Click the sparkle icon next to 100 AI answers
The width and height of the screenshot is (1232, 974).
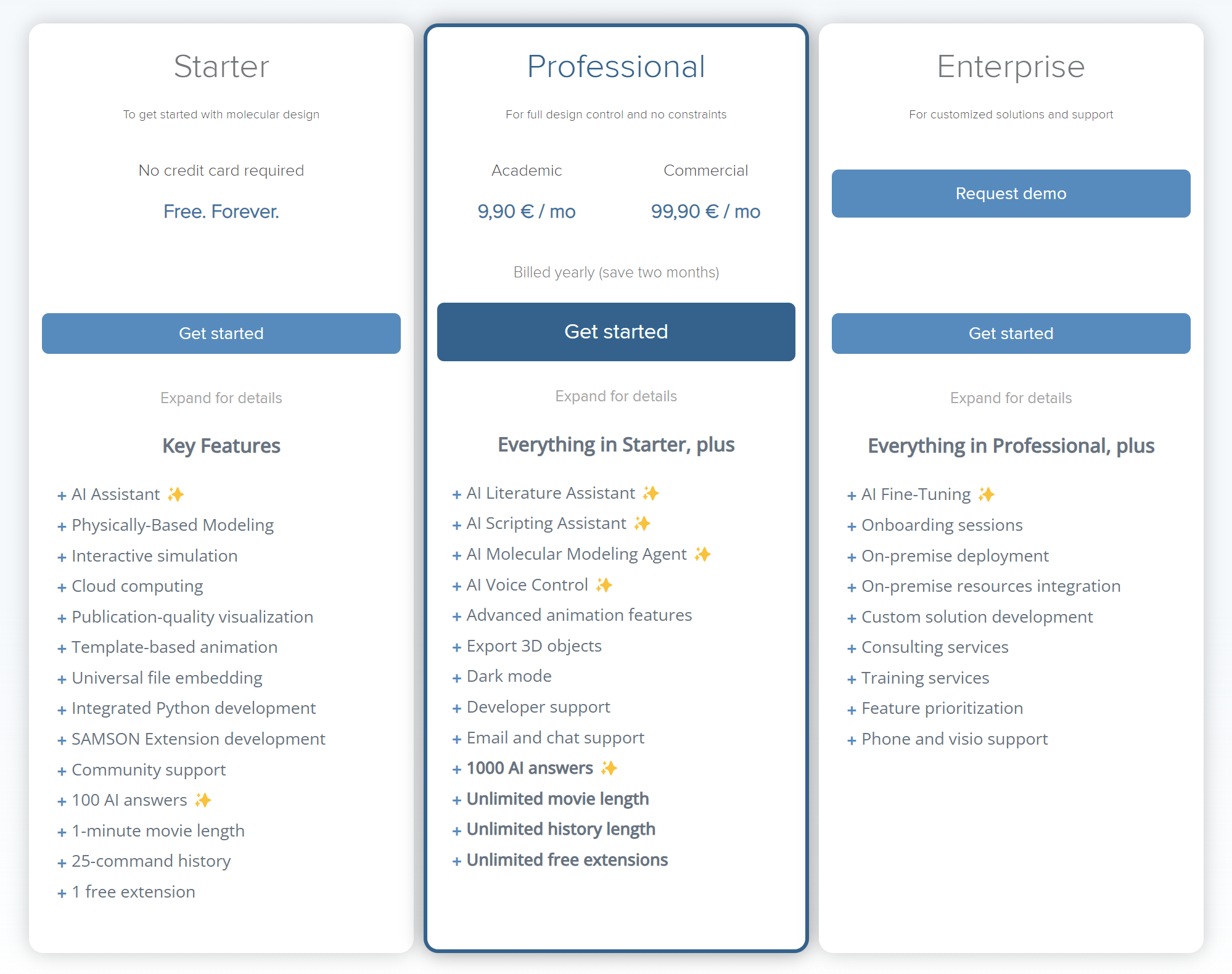click(203, 800)
